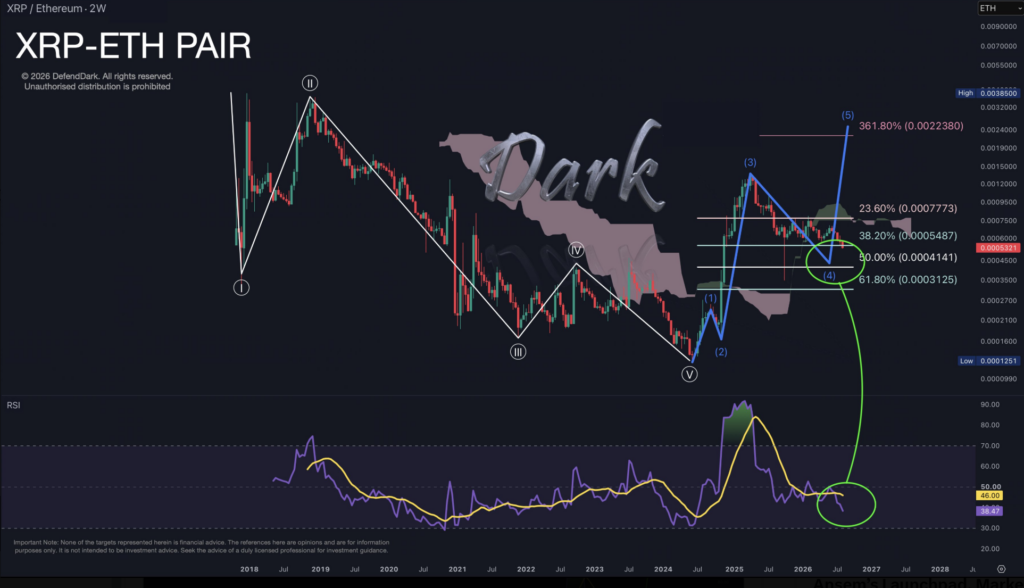Screen dimensions: 1024x588
Task: Select the XRP / Ethereum · 2W symbol title
Action: (56, 8)
